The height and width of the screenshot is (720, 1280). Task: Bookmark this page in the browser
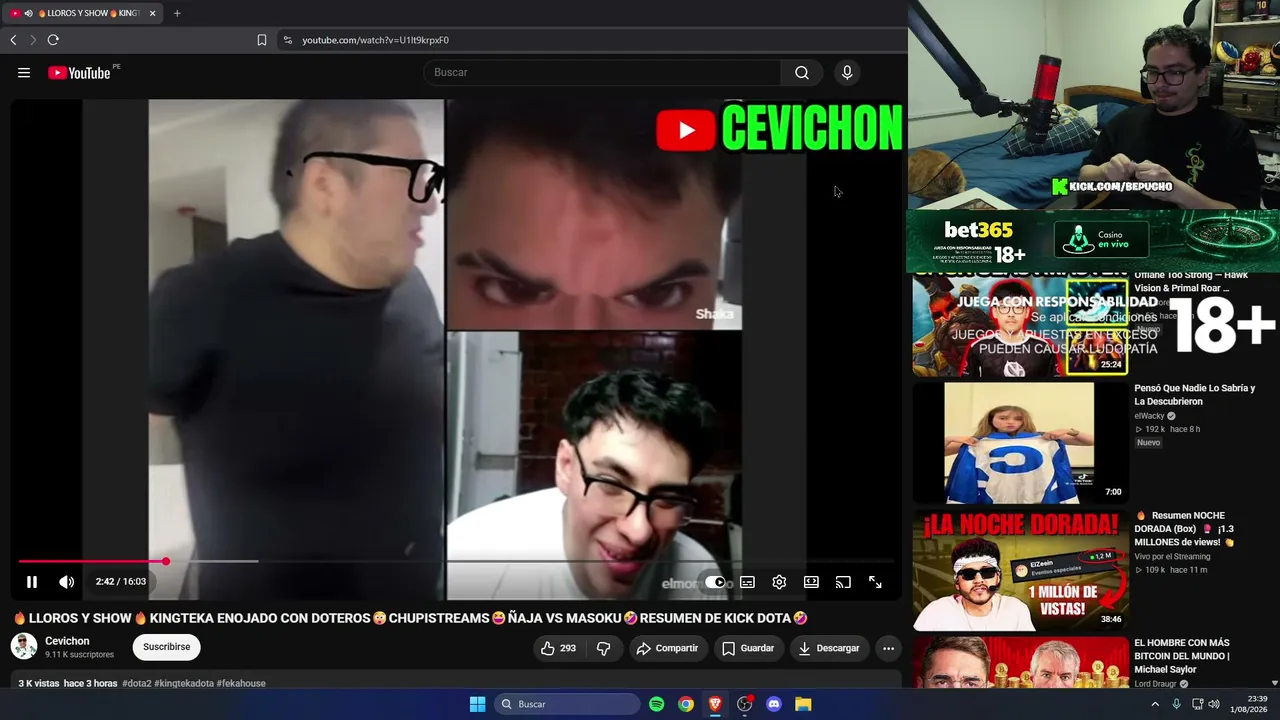[x=262, y=40]
